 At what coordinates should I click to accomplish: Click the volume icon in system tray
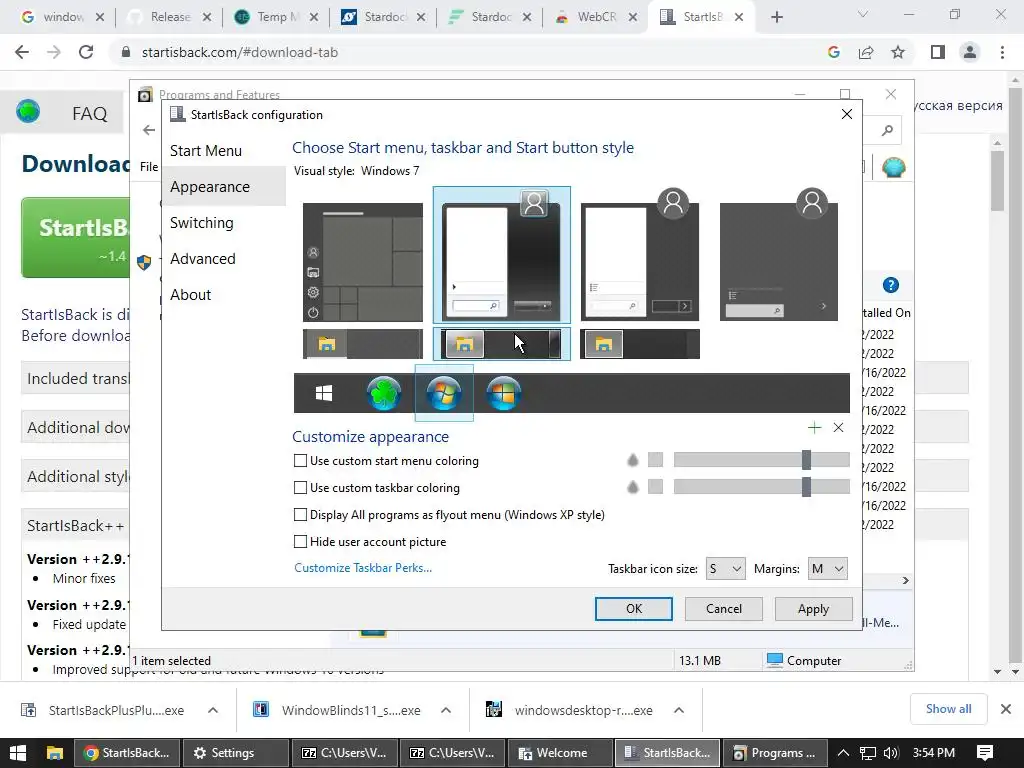coord(891,753)
